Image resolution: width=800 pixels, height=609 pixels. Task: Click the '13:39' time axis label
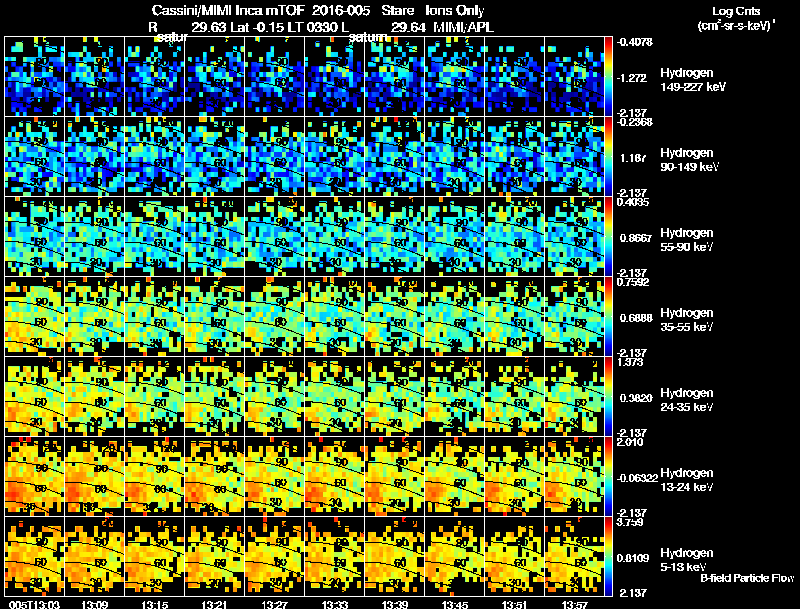(x=395, y=604)
